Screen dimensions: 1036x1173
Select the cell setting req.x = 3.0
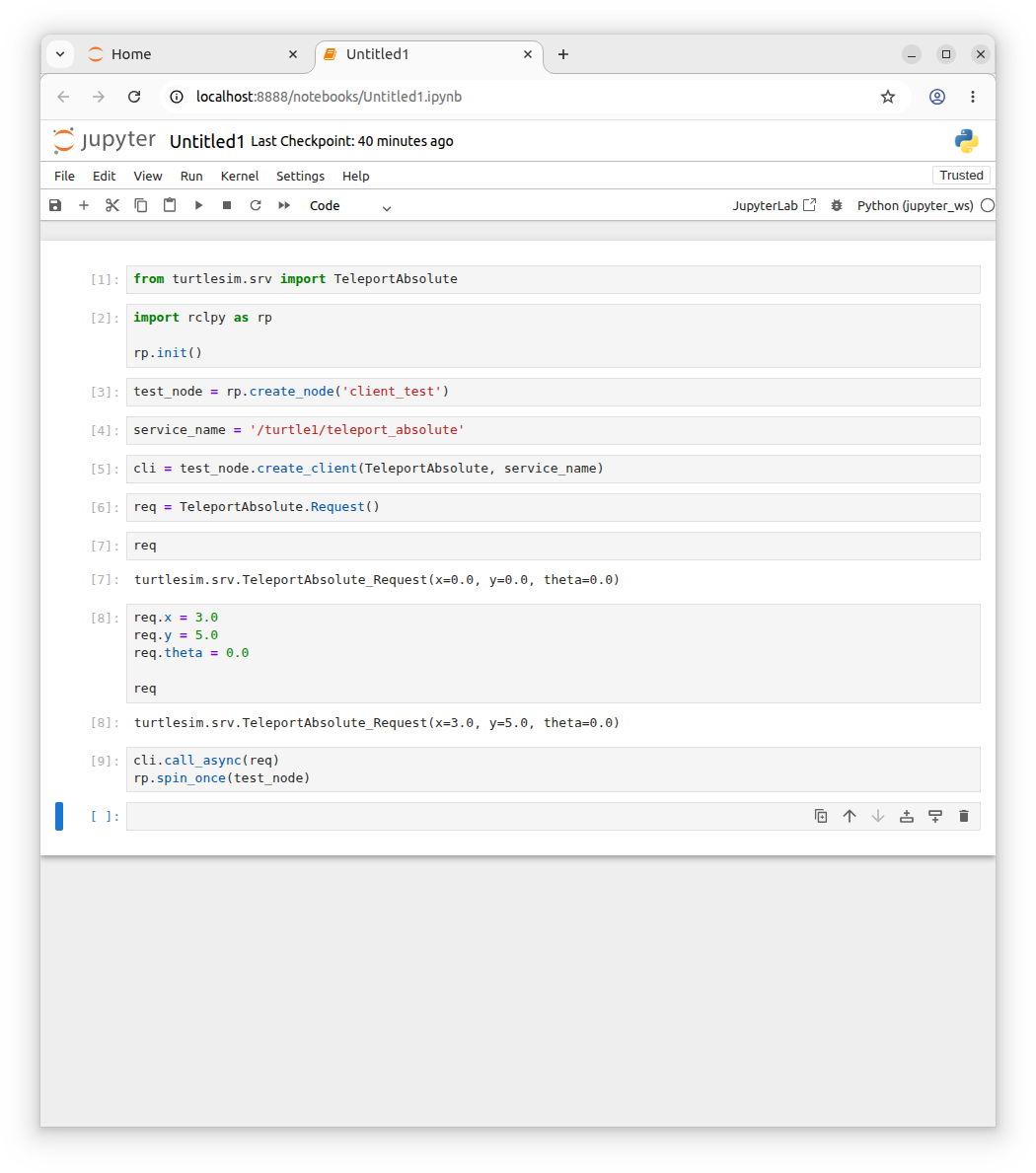553,653
